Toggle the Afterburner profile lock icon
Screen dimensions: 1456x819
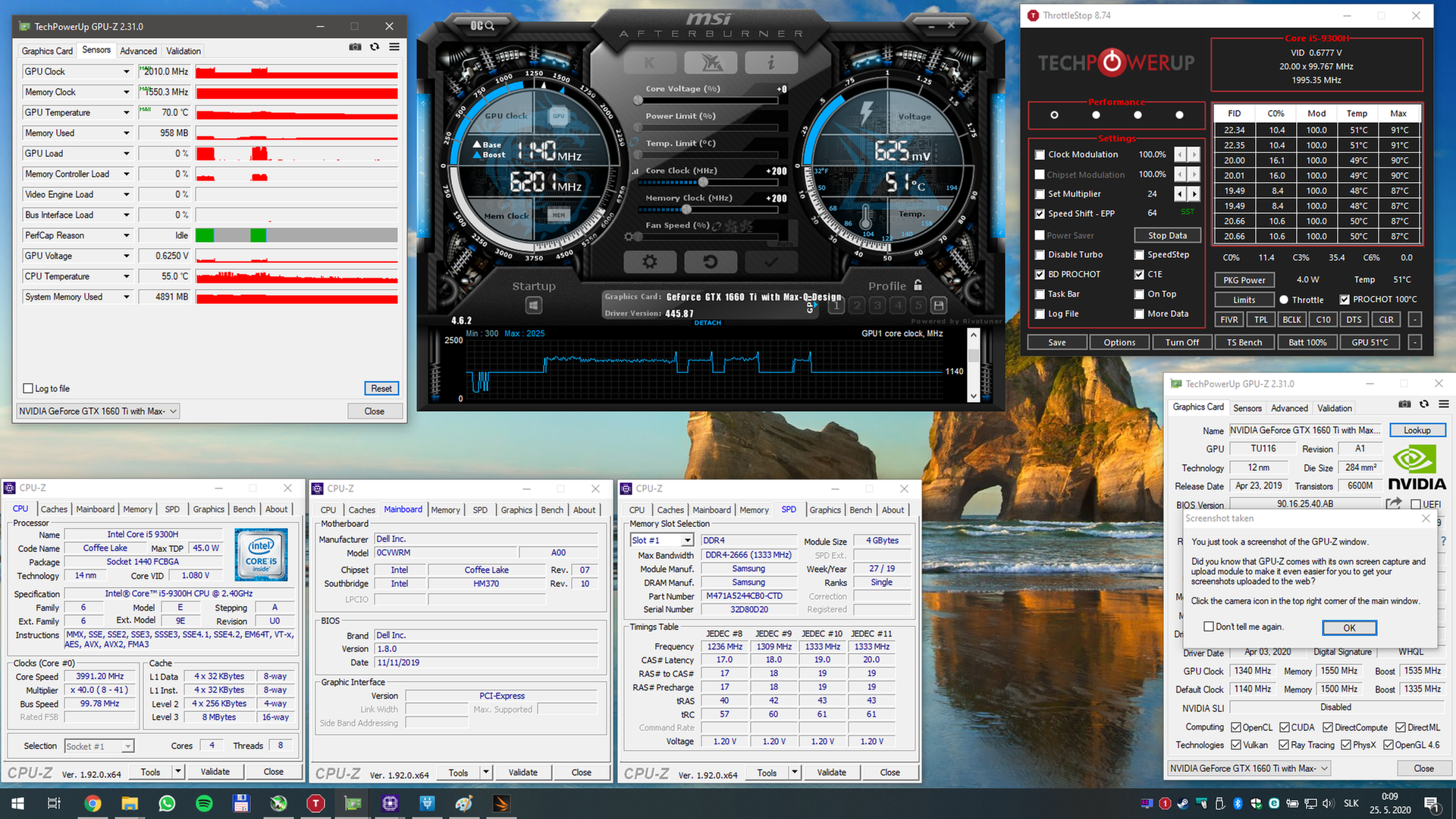[x=918, y=285]
